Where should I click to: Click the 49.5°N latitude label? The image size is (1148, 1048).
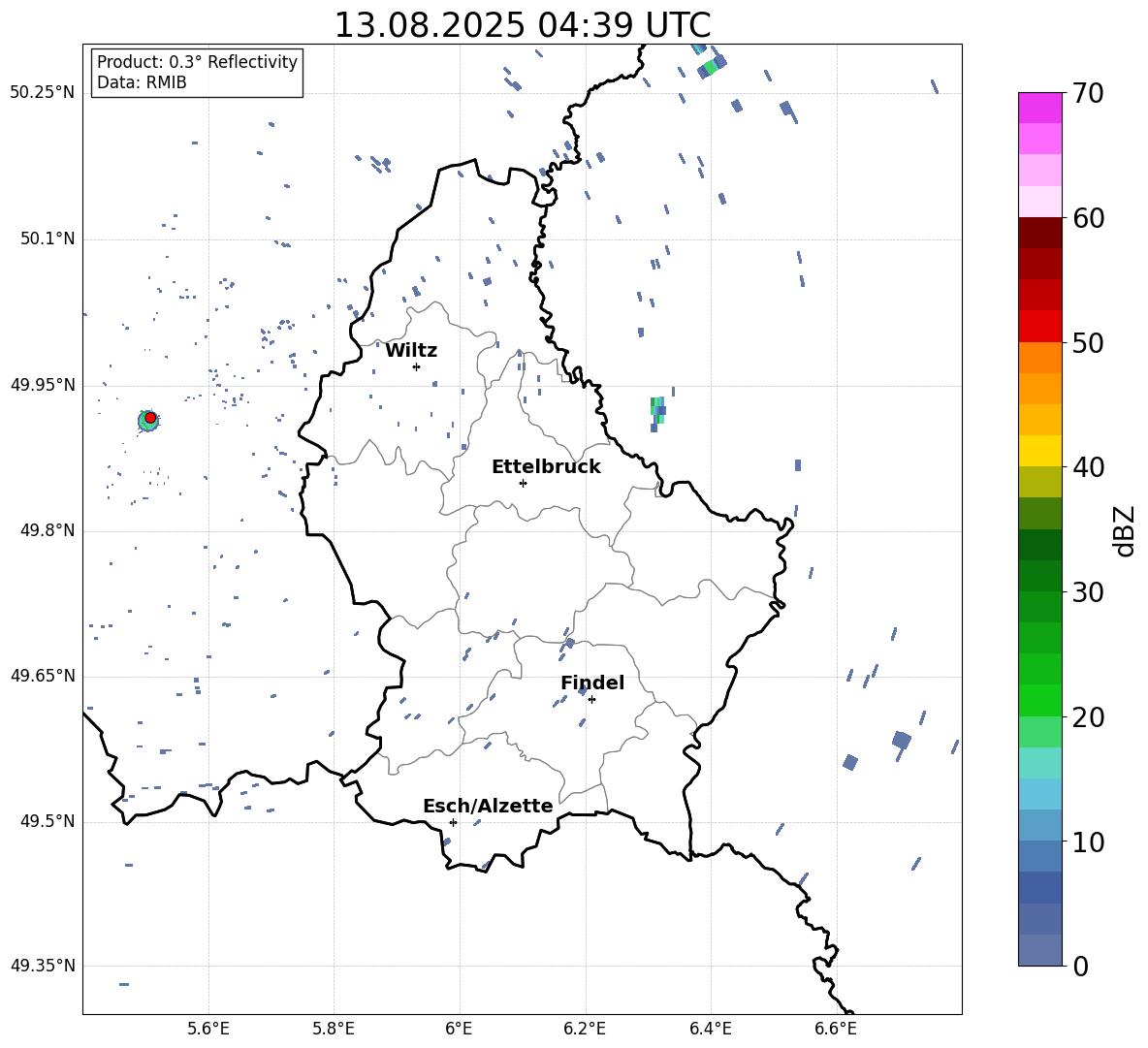tap(47, 821)
